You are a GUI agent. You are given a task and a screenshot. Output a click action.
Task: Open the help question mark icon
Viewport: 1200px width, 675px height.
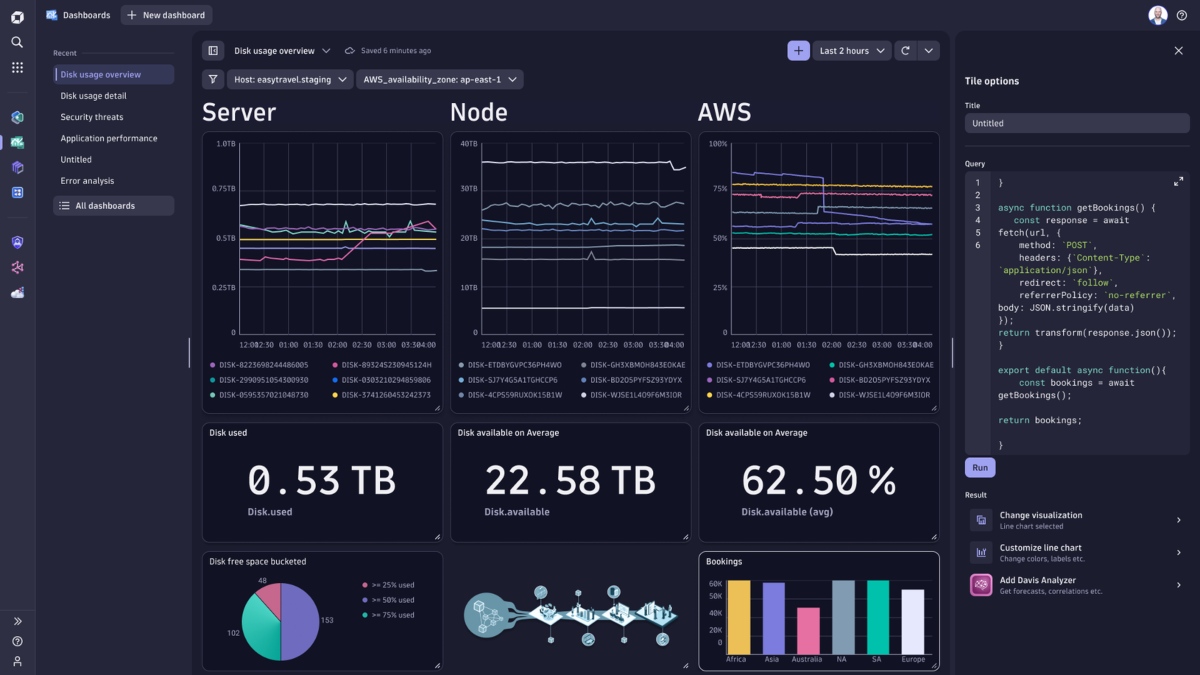coord(1182,15)
